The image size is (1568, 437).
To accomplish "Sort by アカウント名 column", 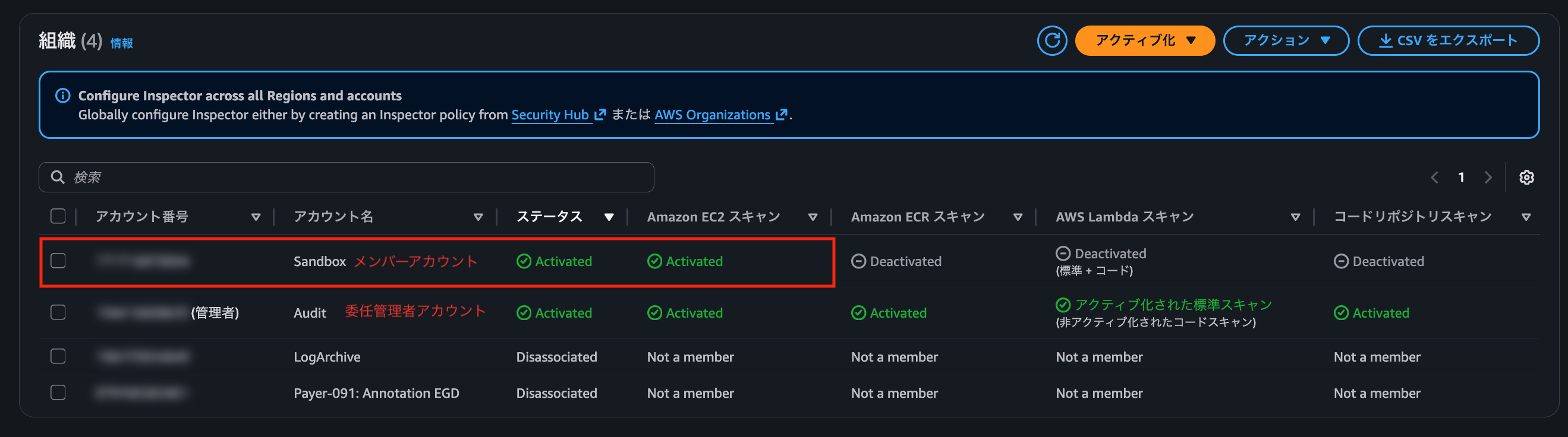I will coord(478,217).
